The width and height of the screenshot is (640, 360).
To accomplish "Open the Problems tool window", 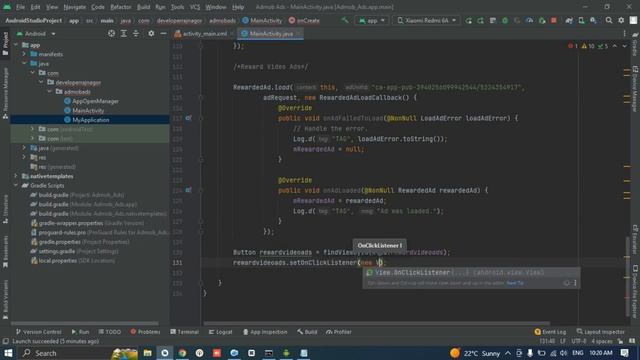I will pos(145,332).
